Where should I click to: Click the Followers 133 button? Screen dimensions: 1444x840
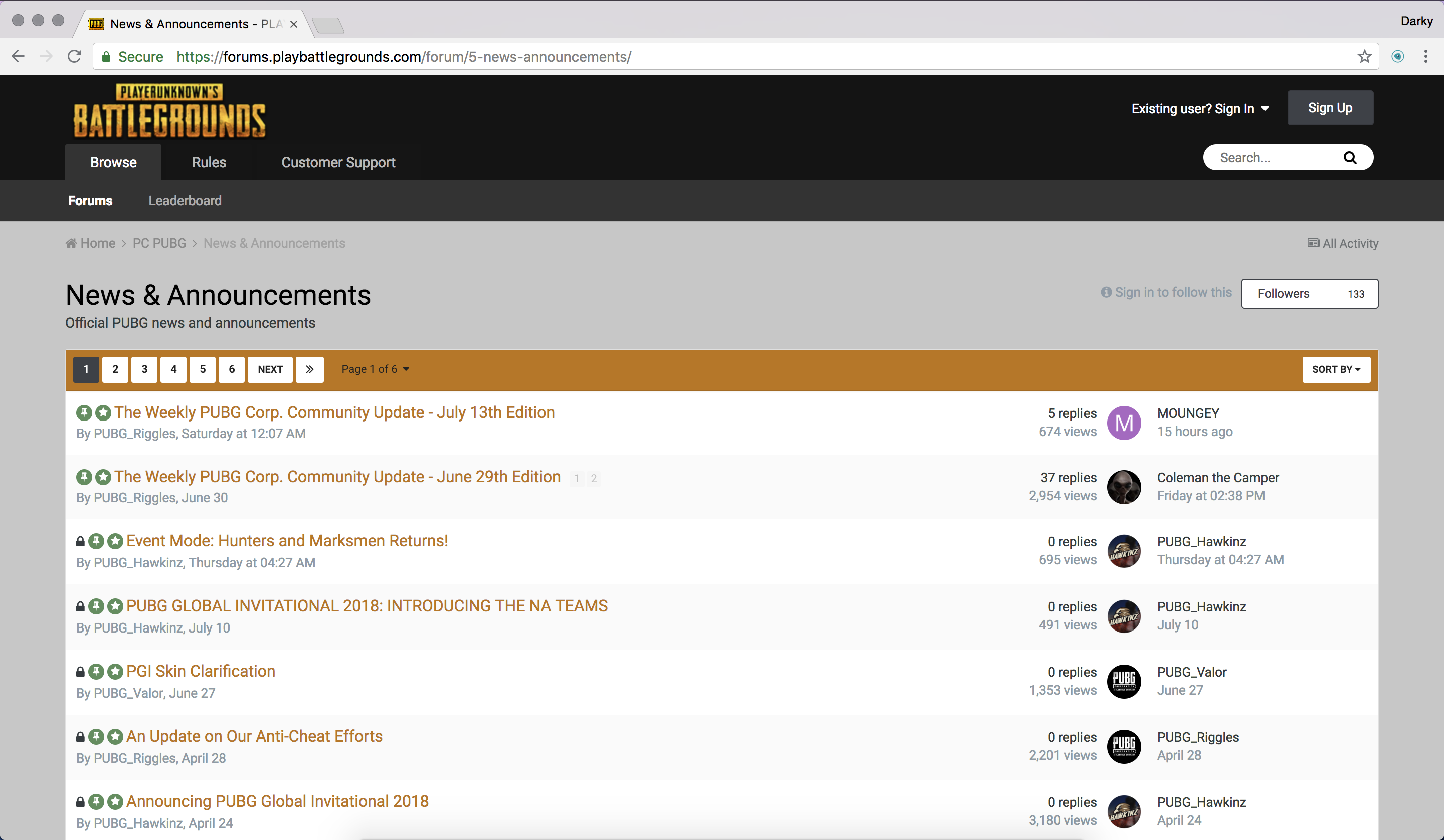click(1310, 294)
